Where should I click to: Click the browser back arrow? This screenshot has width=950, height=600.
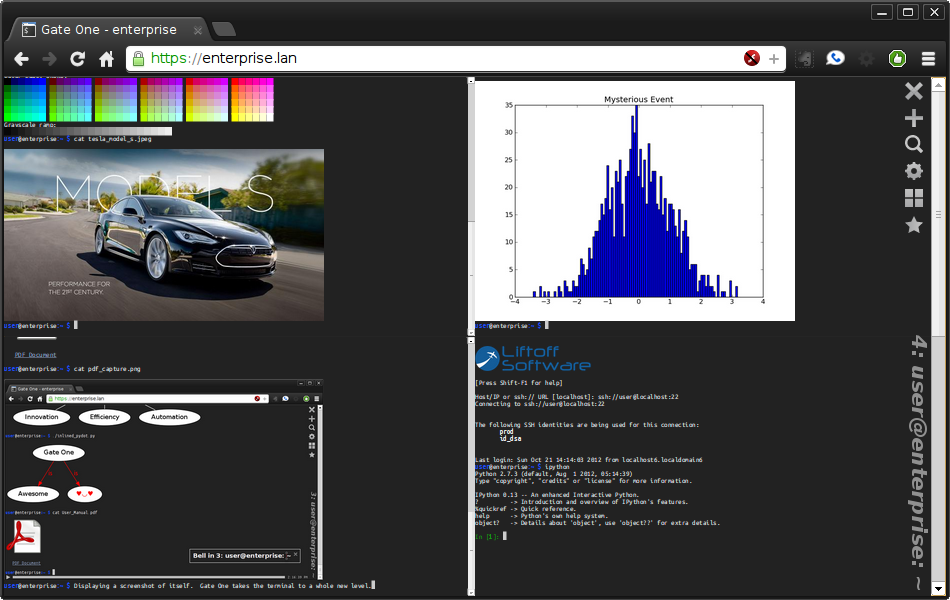pyautogui.click(x=20, y=59)
